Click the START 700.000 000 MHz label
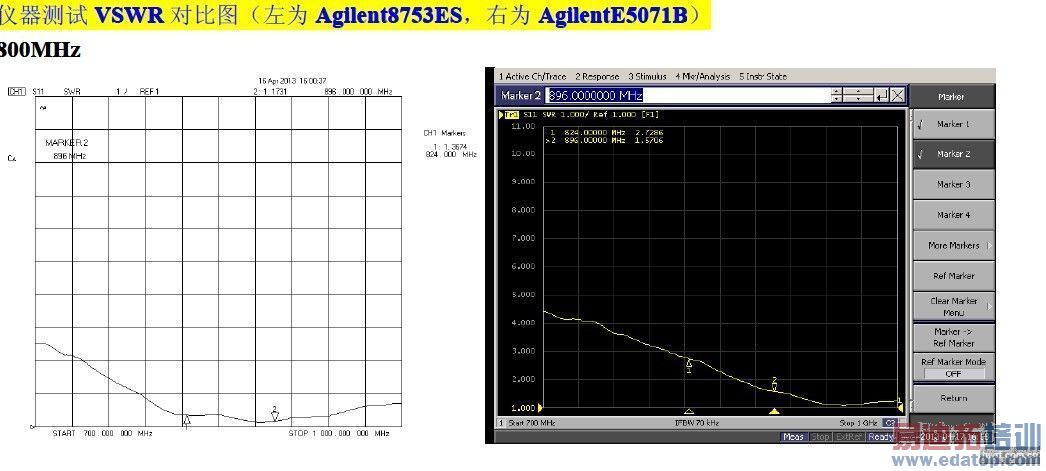This screenshot has width=1046, height=471. click(103, 434)
